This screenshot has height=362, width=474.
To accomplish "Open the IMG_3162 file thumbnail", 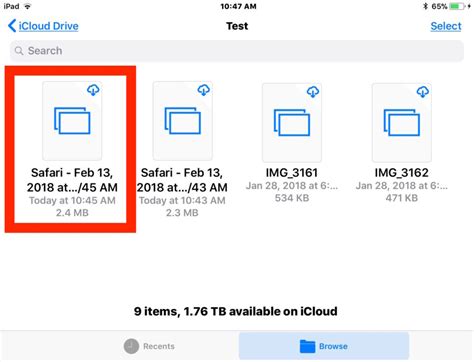I will pos(402,122).
